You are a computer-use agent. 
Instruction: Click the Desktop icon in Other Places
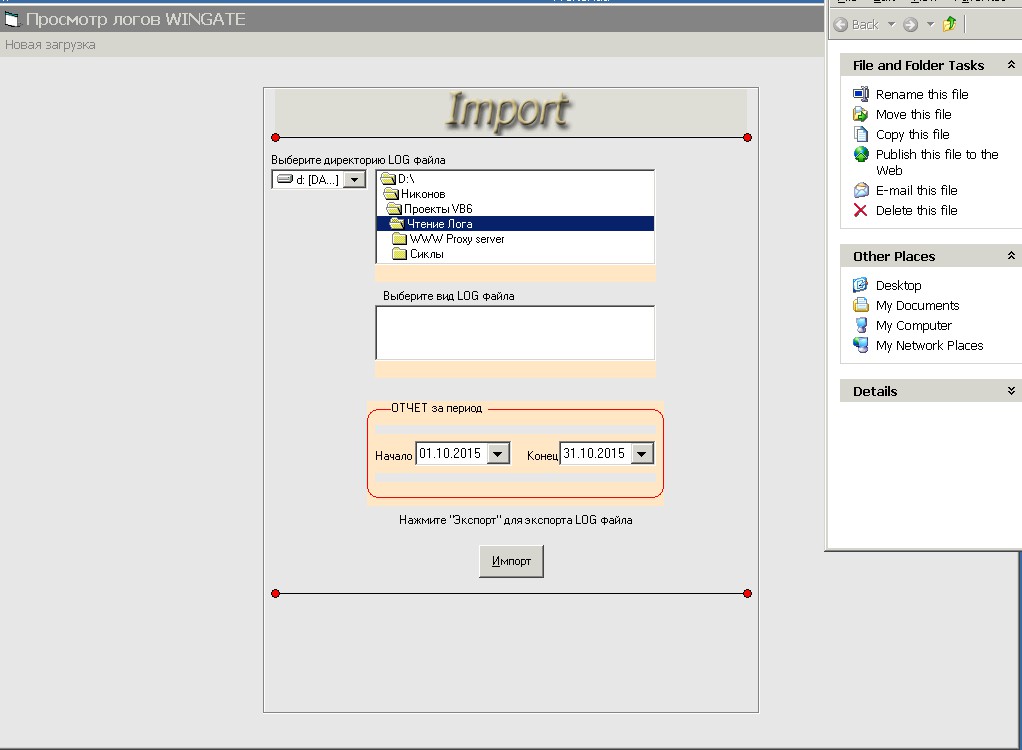(x=860, y=285)
